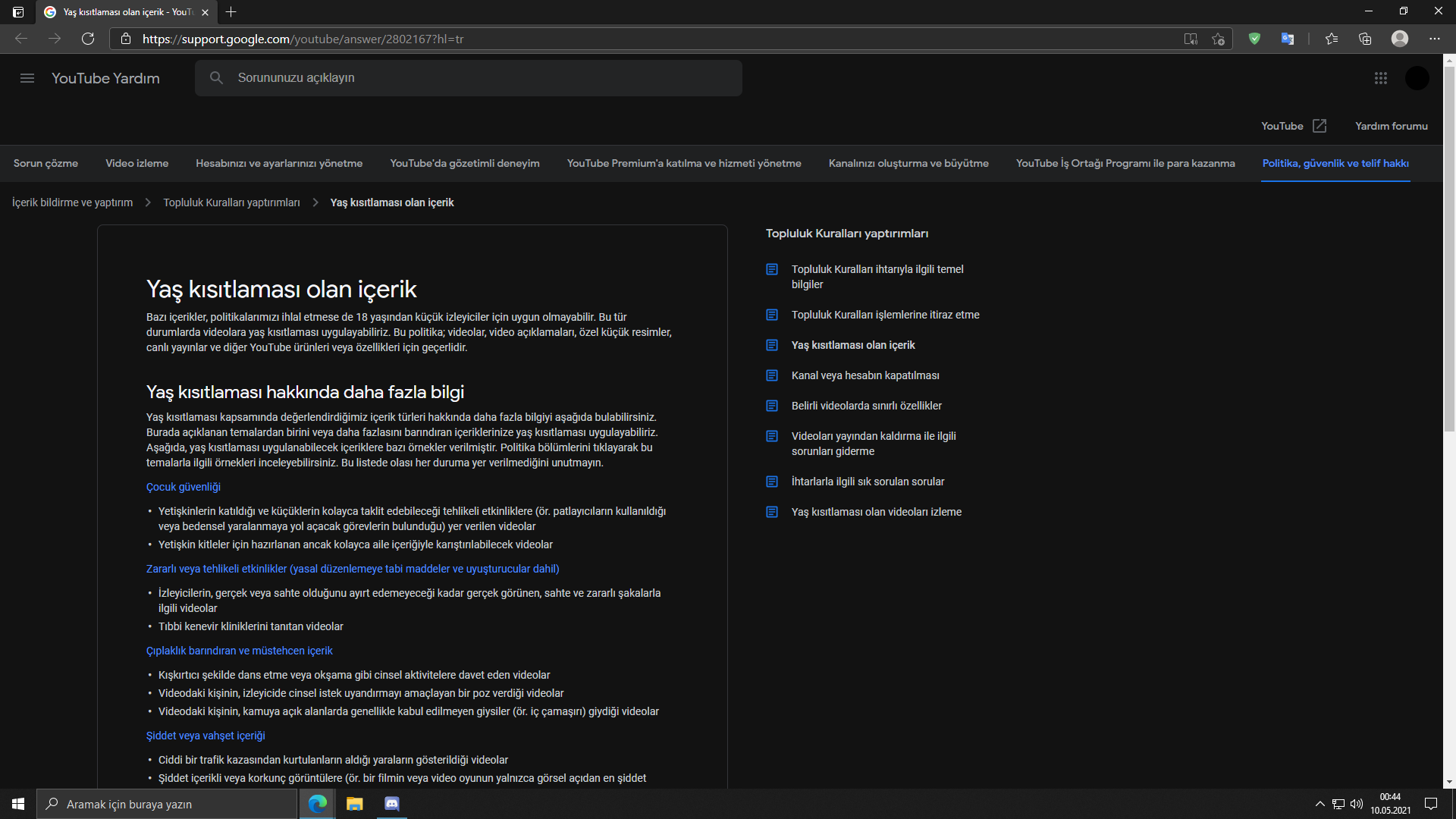Screen dimensions: 1456x819
Task: Open browser Settings and more menu
Action: [1435, 39]
